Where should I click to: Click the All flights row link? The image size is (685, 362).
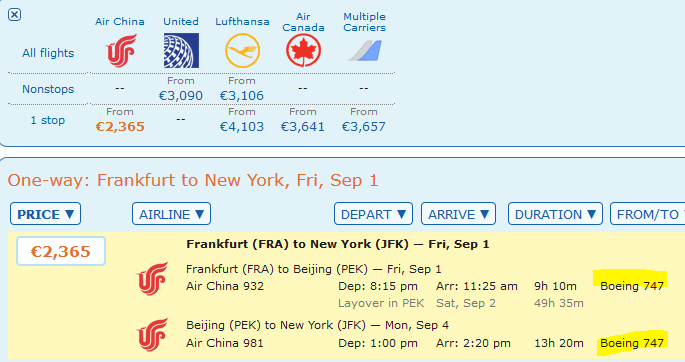click(48, 53)
